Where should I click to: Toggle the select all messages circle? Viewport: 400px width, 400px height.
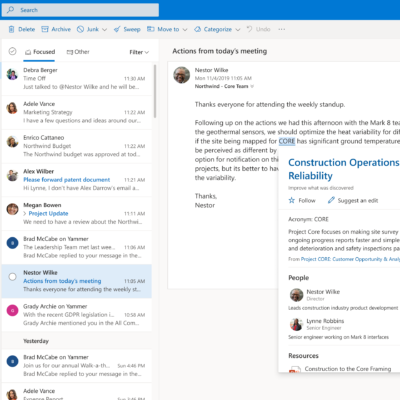tap(12, 51)
